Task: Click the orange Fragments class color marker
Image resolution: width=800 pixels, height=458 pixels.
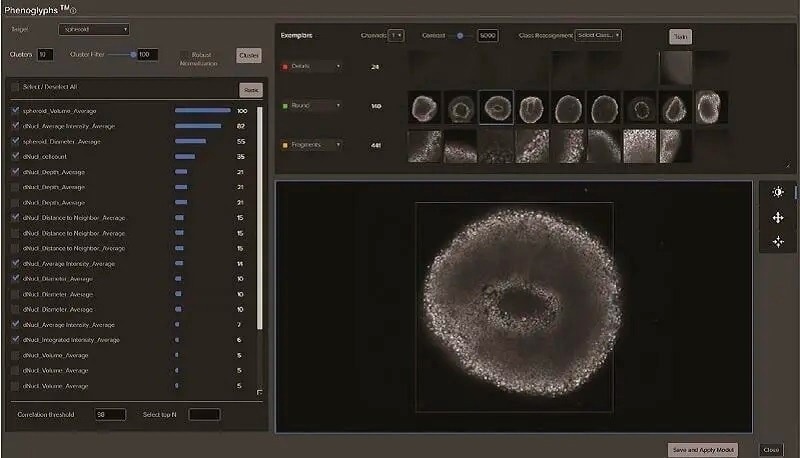Action: 285,145
